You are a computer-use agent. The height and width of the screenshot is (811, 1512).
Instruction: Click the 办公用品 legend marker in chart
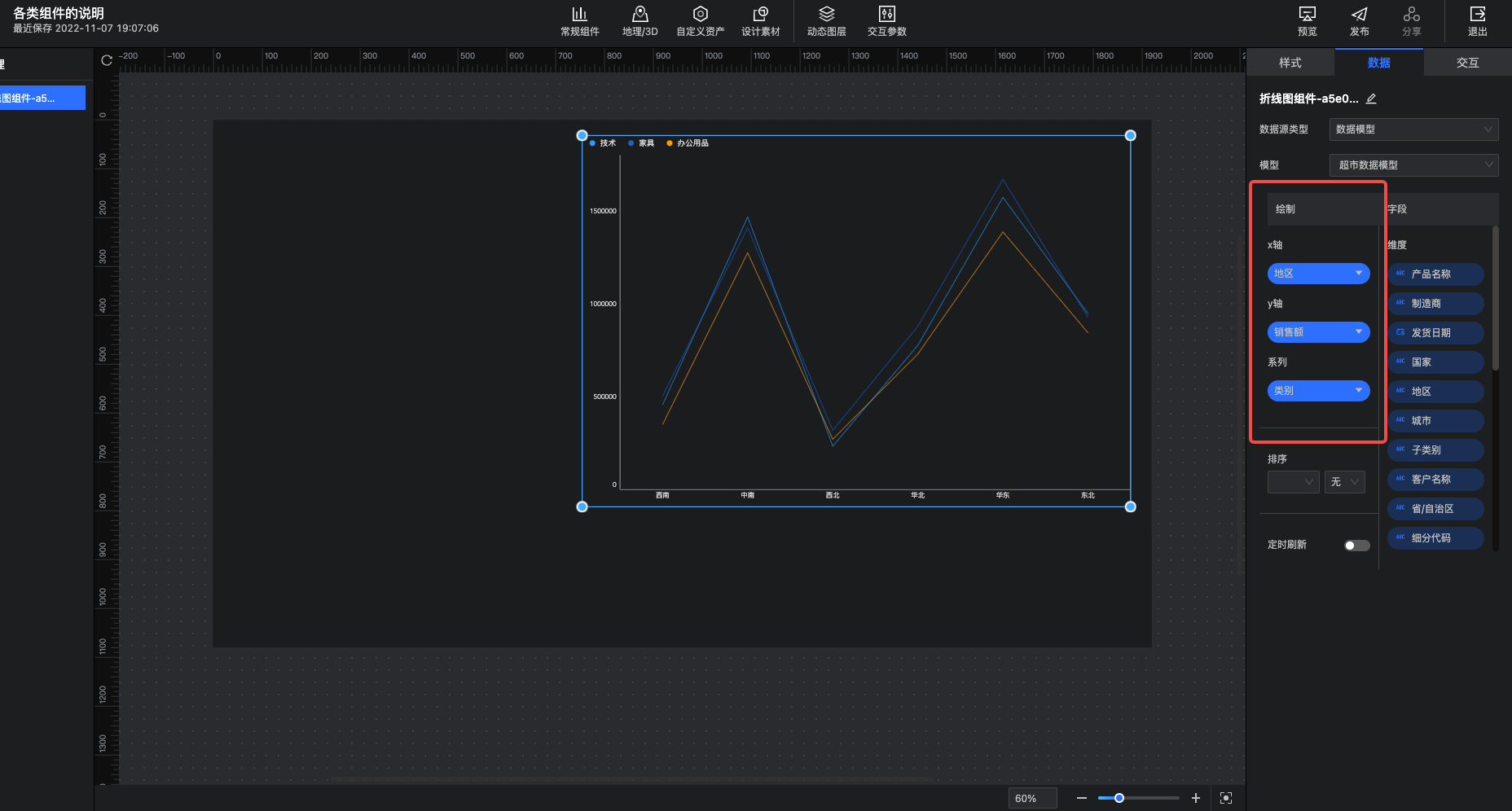[x=669, y=143]
